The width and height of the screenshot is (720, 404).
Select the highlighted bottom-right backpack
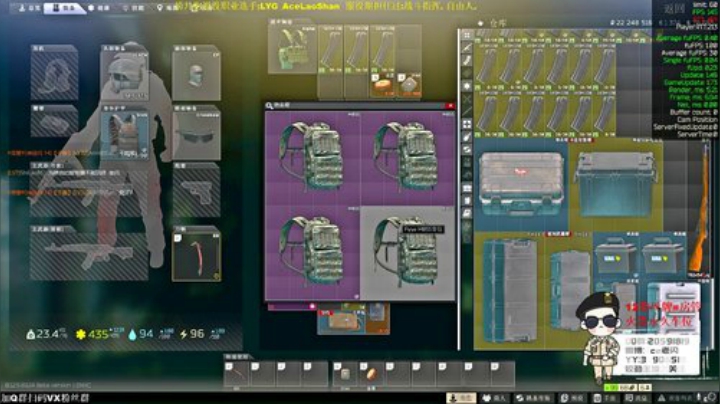[407, 253]
